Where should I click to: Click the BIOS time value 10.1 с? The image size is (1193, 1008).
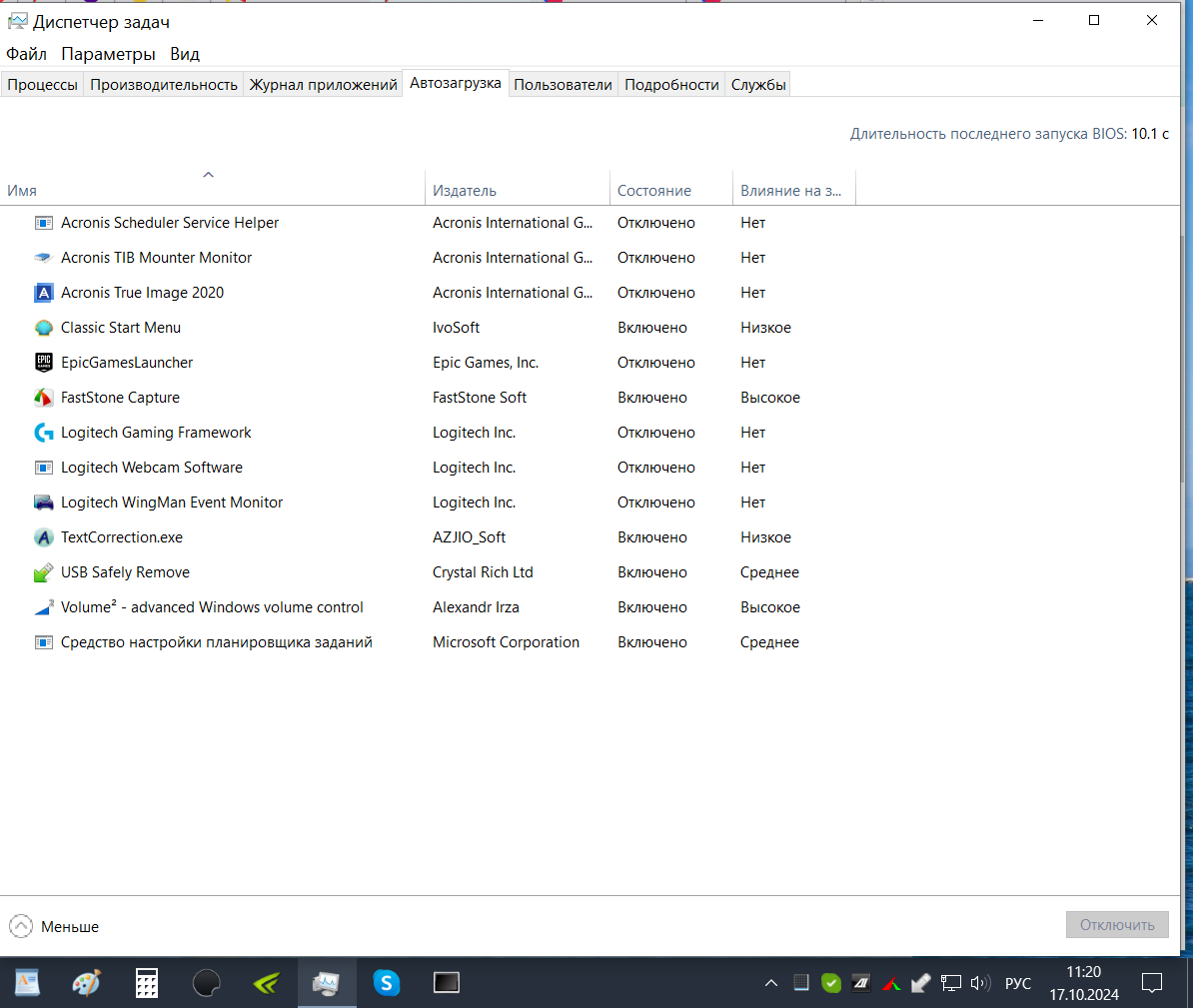[1150, 134]
